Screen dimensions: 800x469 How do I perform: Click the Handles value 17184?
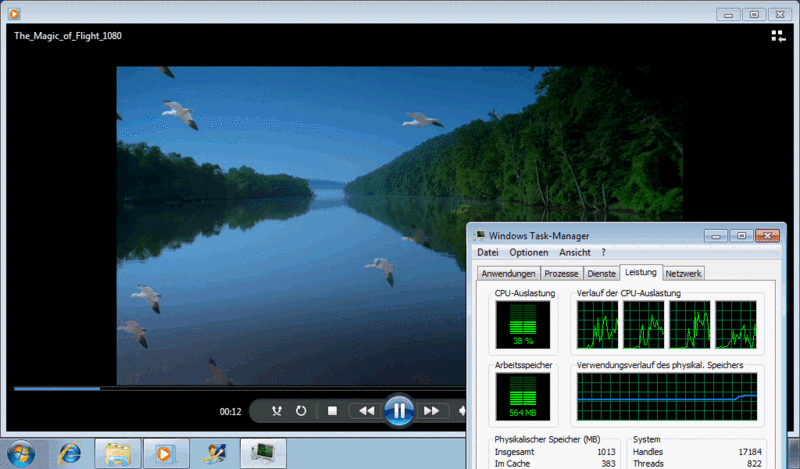pos(749,452)
